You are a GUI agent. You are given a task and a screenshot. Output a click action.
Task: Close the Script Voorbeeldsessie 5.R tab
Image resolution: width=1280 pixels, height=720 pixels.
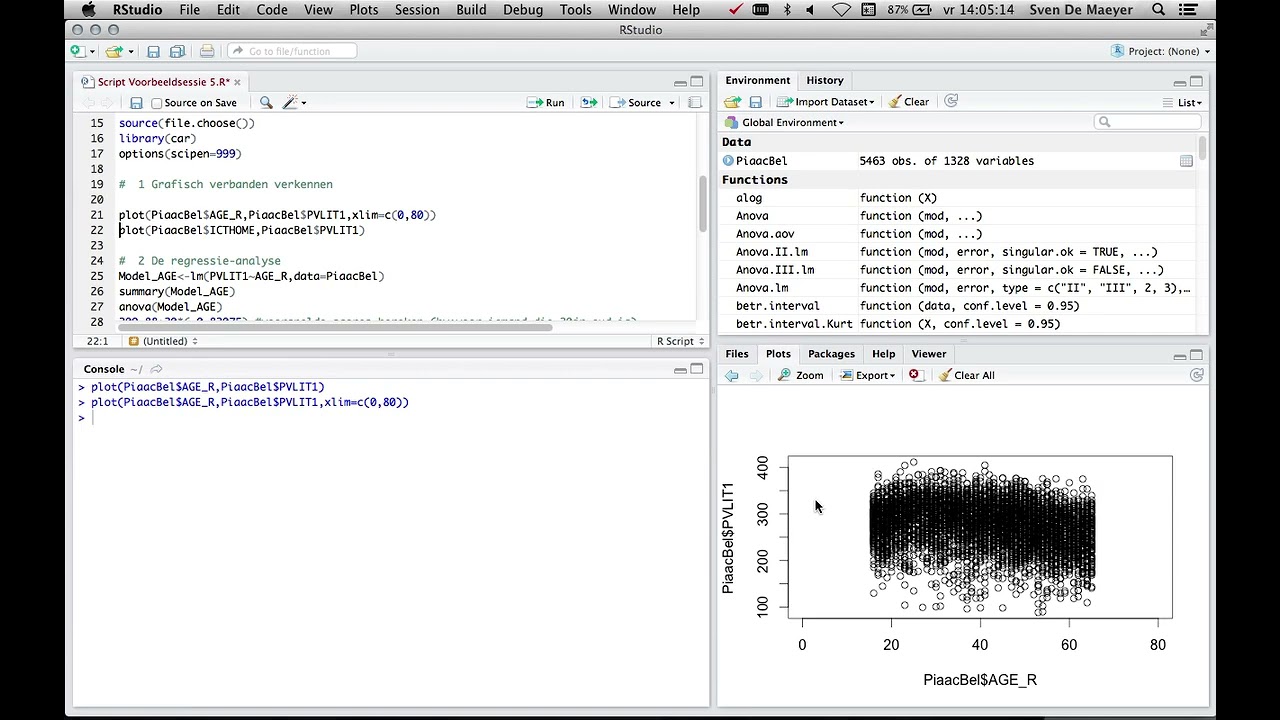pyautogui.click(x=237, y=82)
